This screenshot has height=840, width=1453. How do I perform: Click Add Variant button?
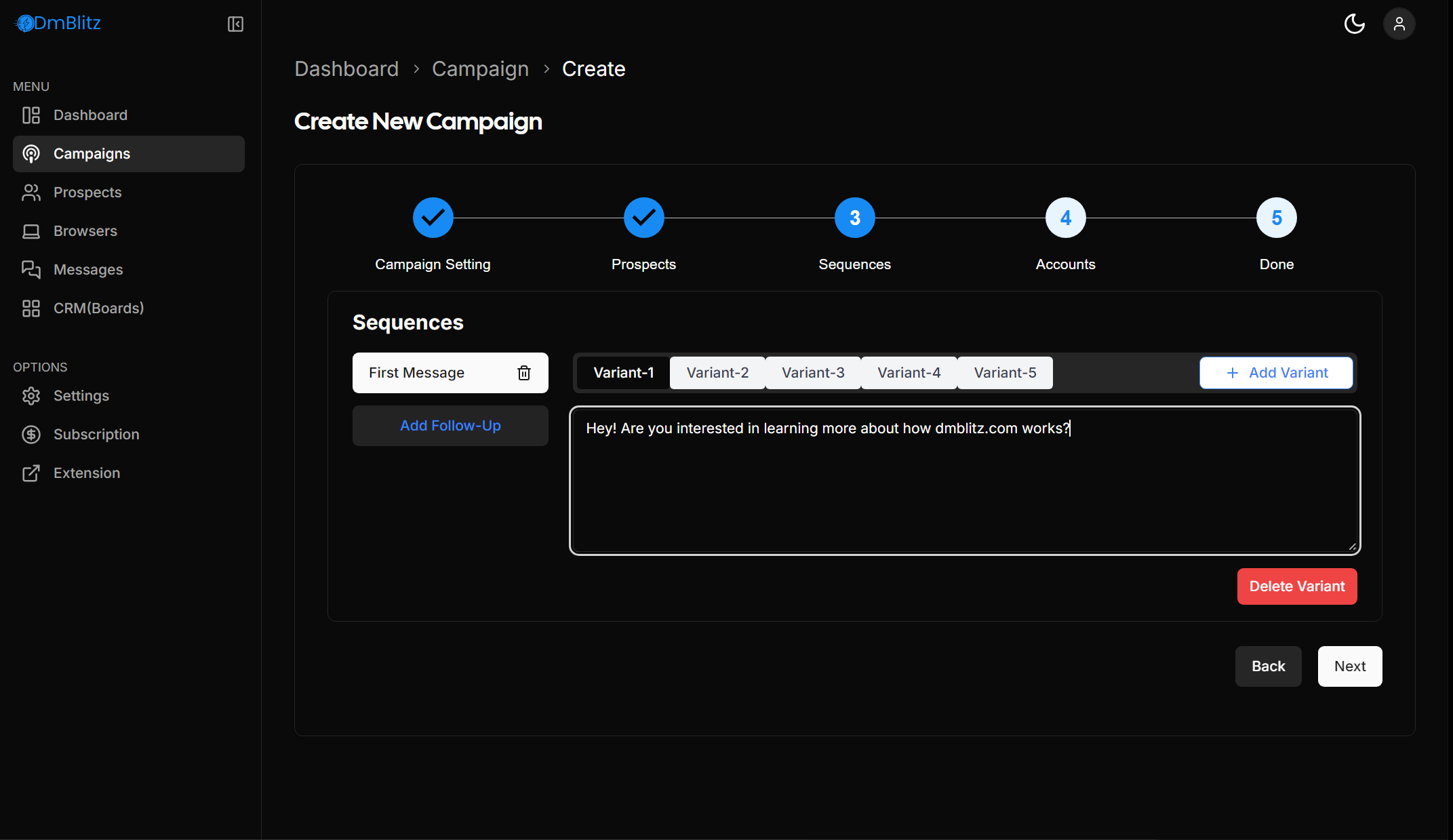click(1276, 373)
